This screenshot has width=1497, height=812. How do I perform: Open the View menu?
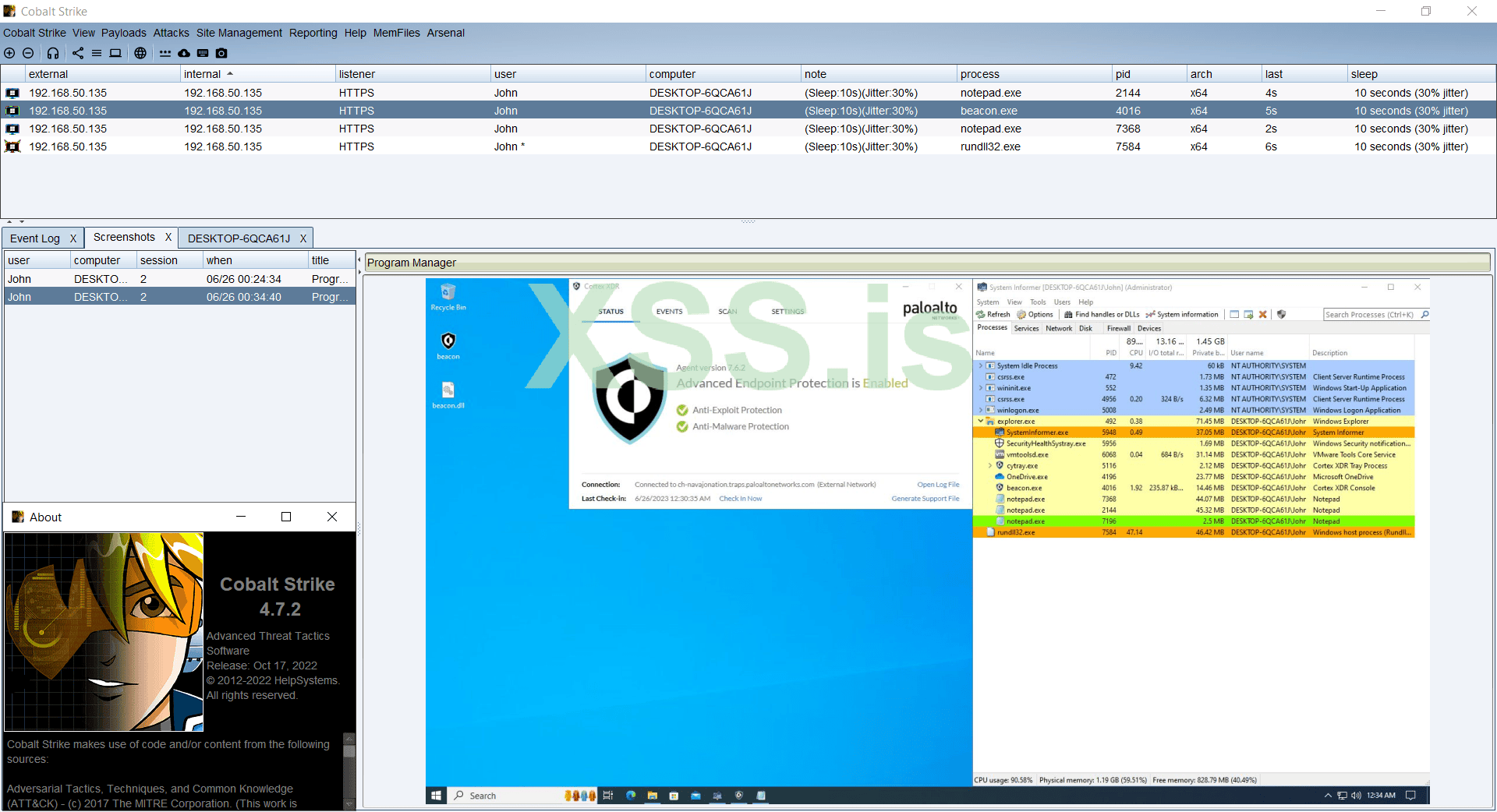pyautogui.click(x=83, y=33)
